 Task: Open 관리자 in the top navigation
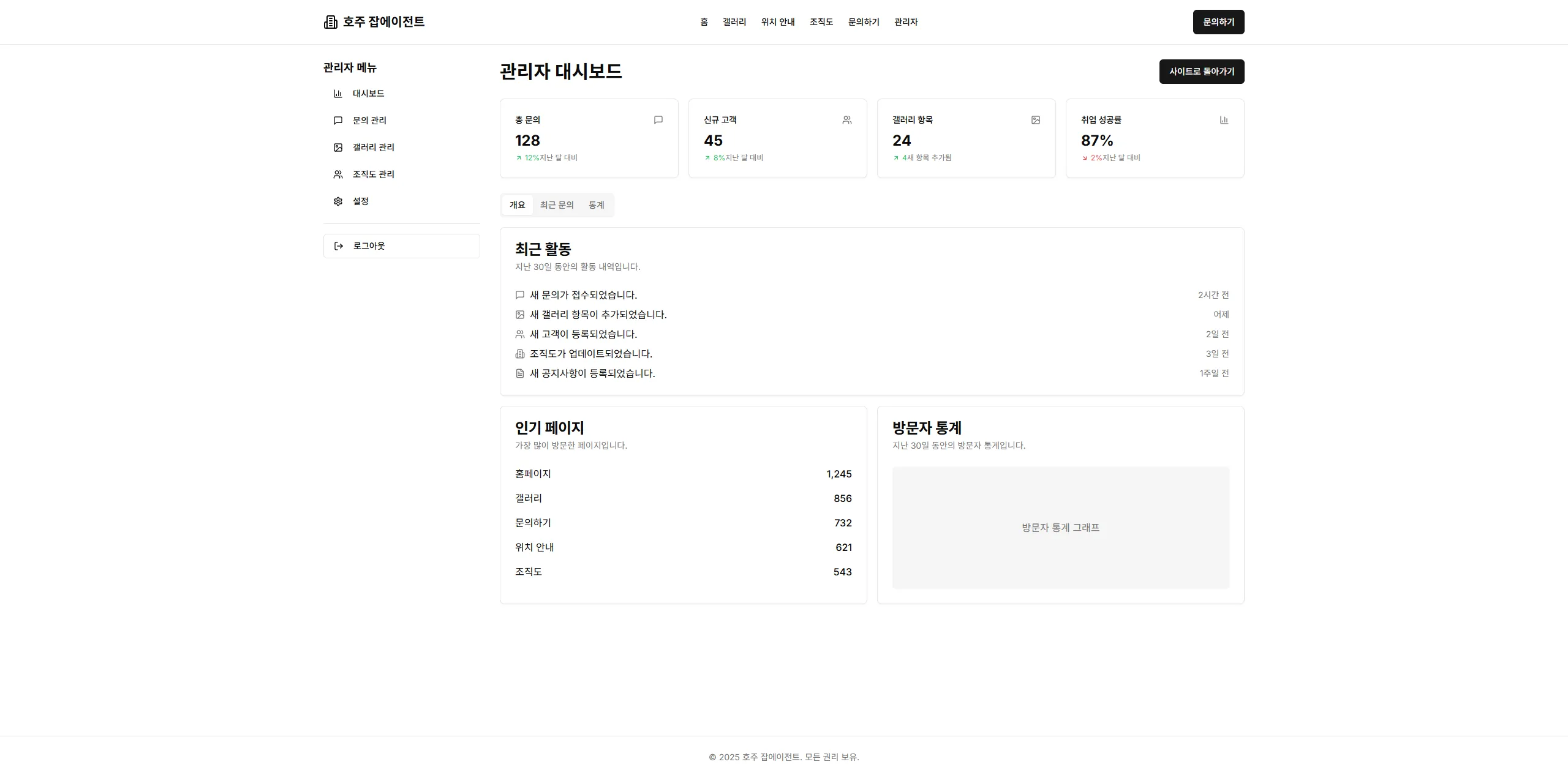[906, 22]
